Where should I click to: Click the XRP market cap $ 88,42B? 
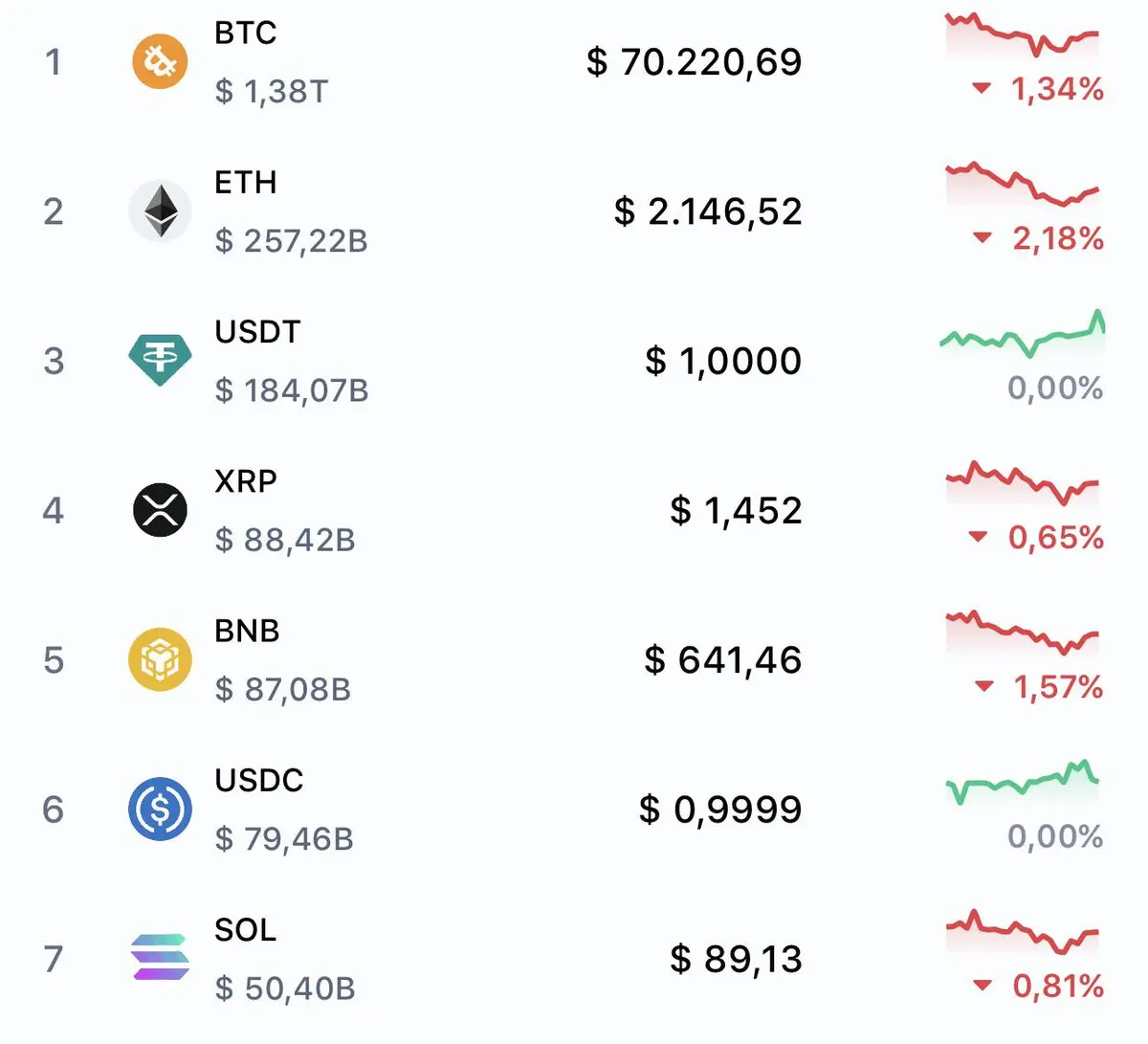(x=285, y=540)
